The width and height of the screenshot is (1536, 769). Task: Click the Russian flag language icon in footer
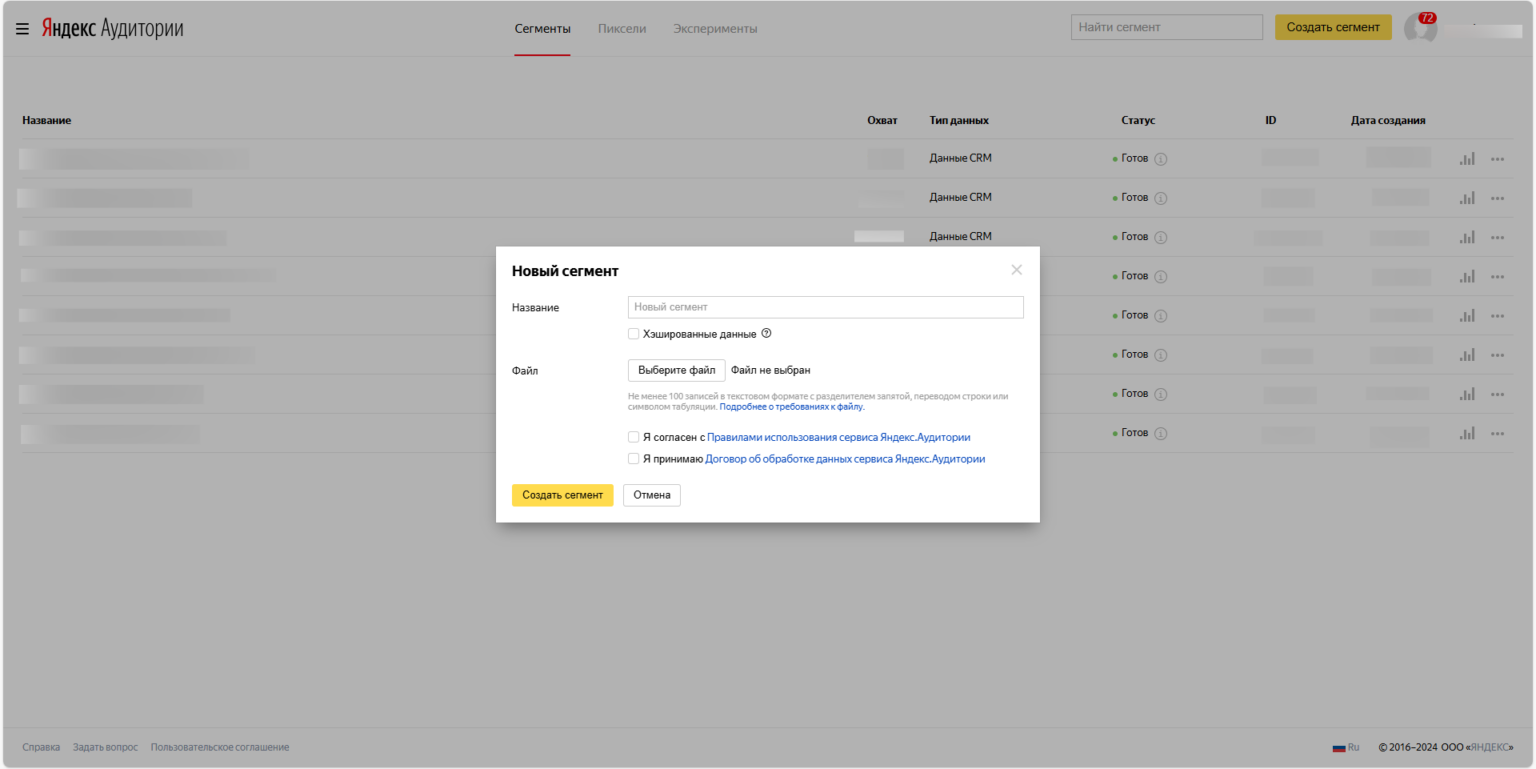pyautogui.click(x=1338, y=748)
